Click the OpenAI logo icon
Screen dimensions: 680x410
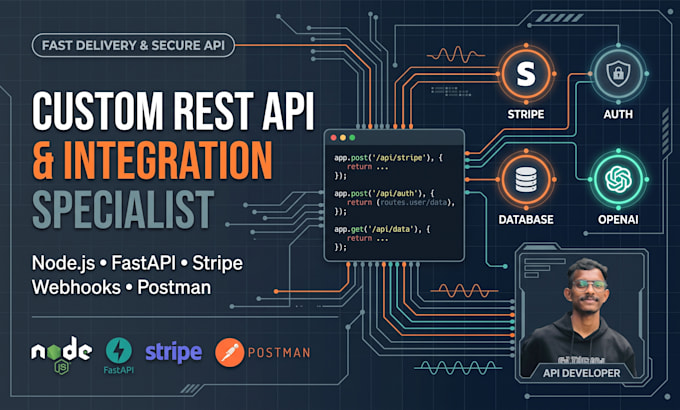coord(618,180)
